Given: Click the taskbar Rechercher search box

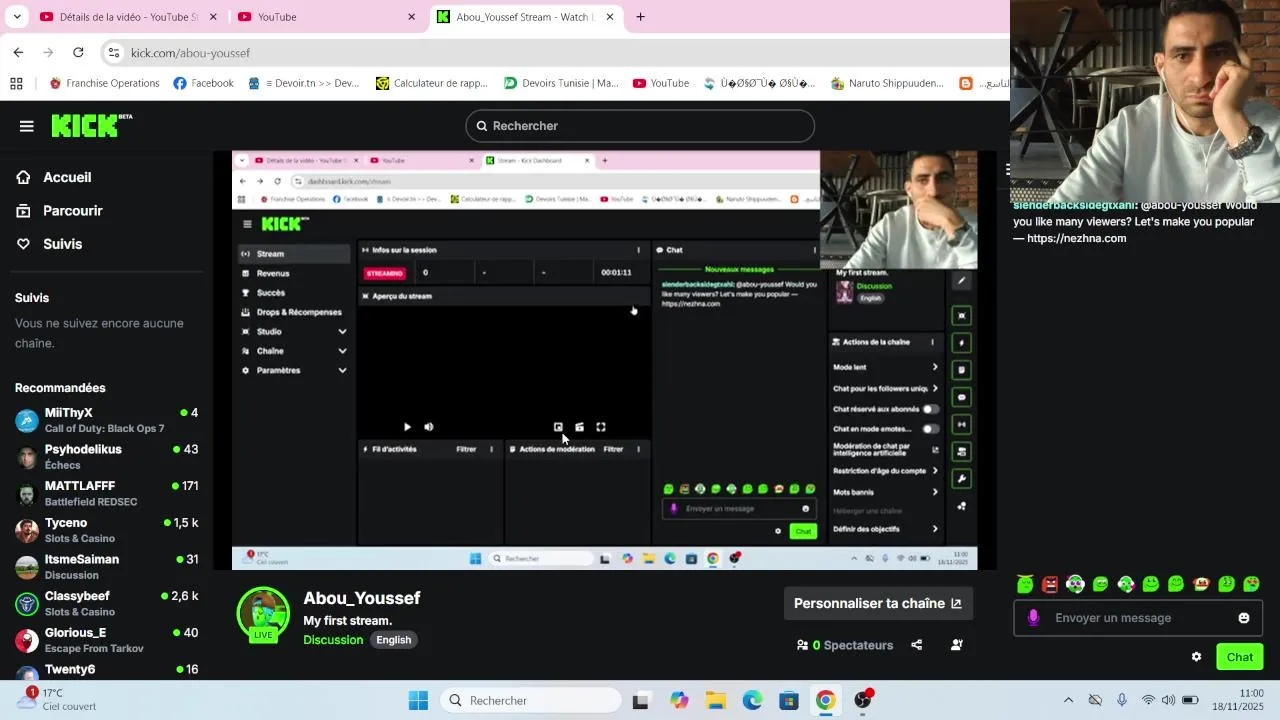Looking at the screenshot, I should (530, 700).
